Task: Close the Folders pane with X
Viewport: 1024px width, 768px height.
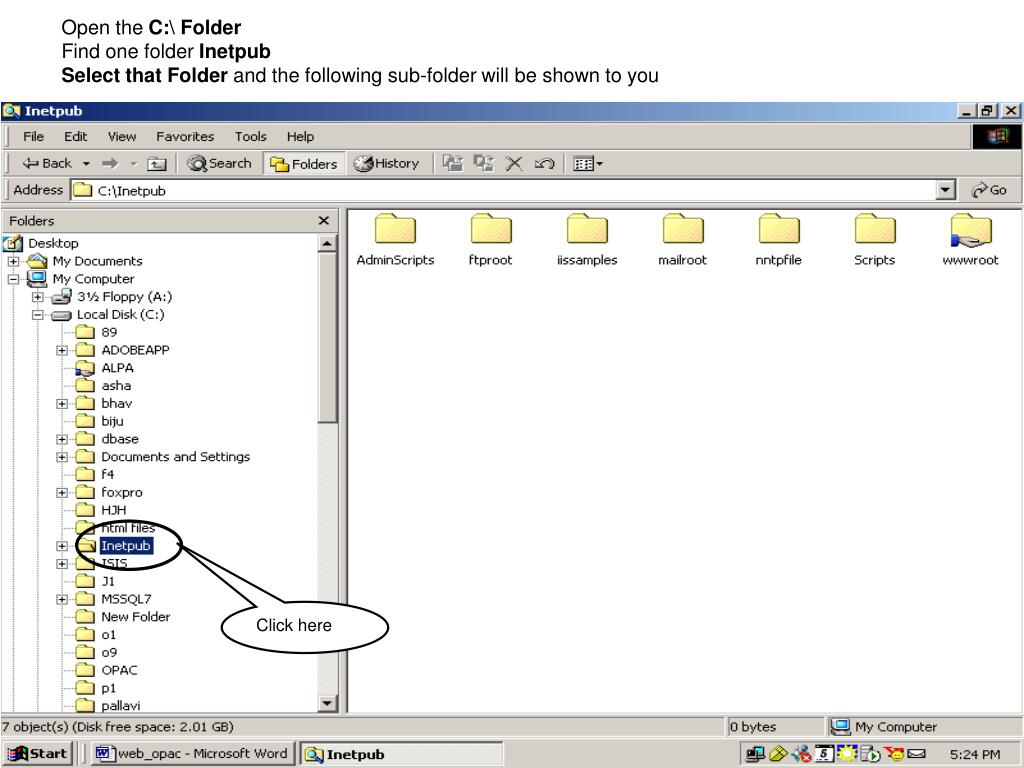Action: 323,221
